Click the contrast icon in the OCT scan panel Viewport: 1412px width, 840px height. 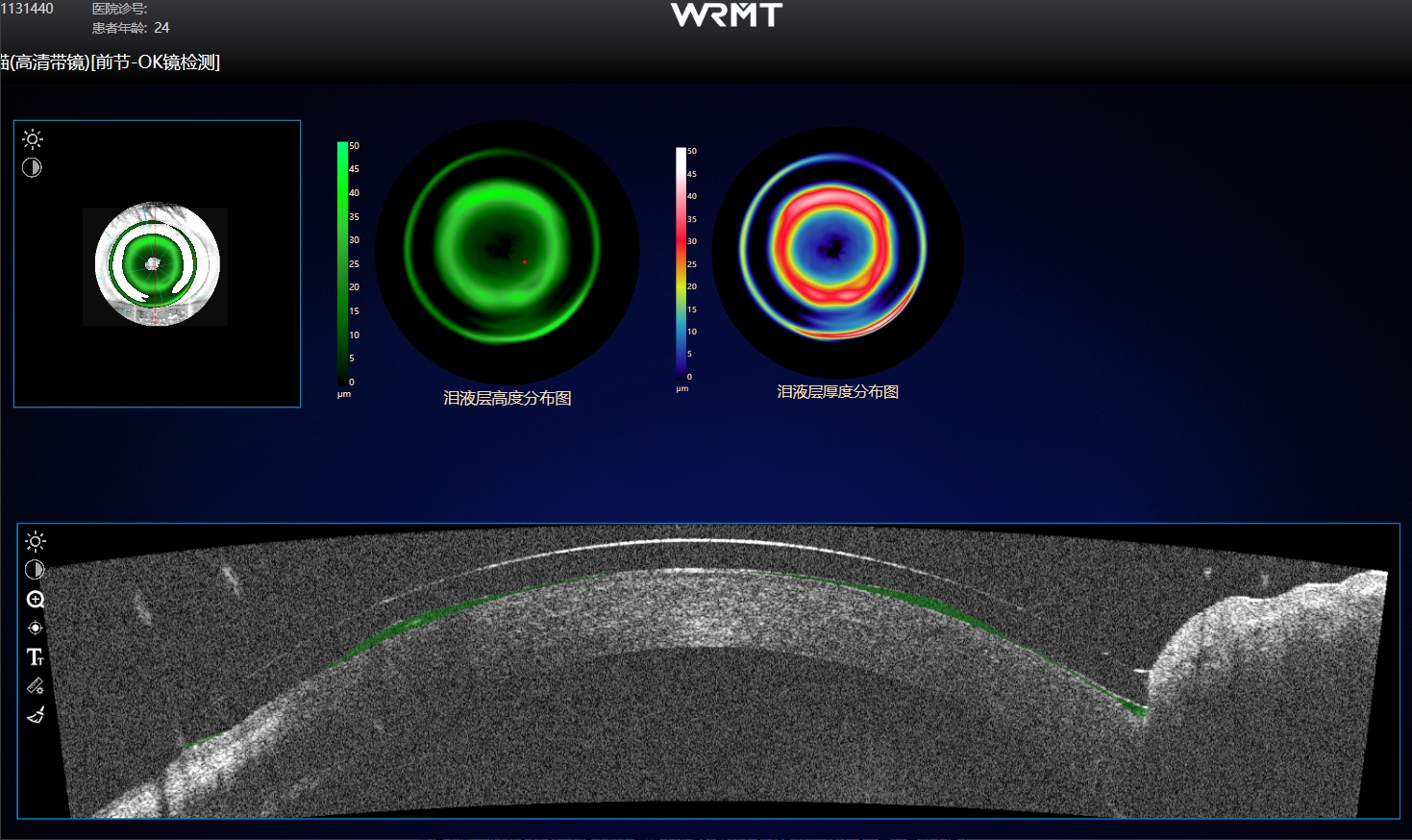pos(35,570)
